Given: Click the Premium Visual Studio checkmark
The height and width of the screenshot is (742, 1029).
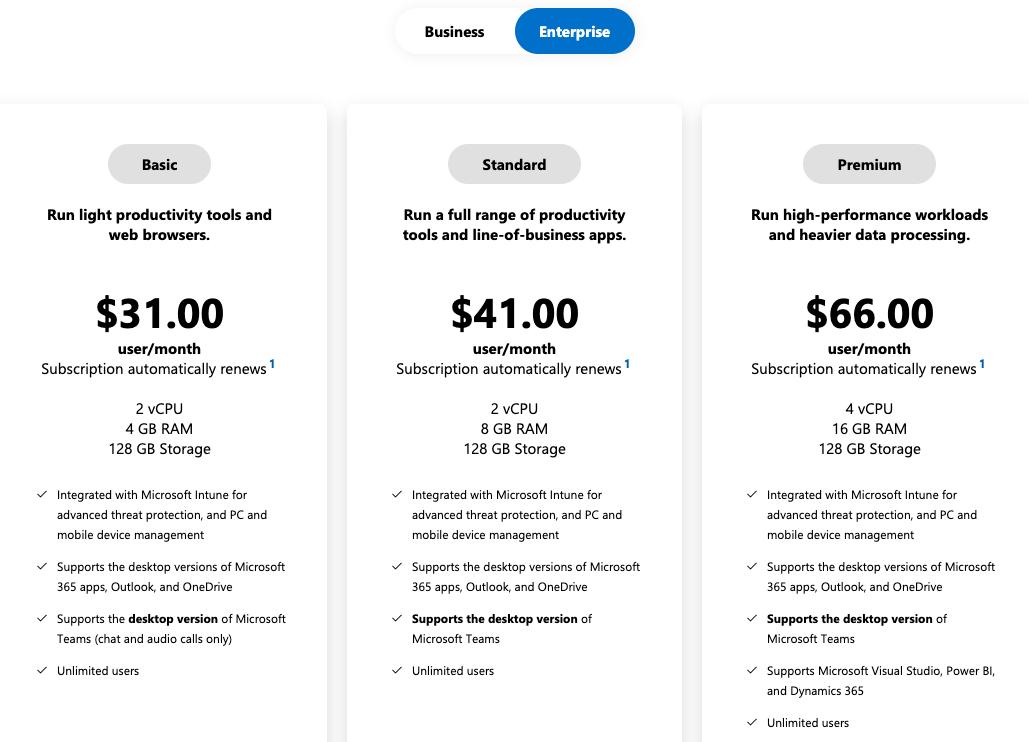Looking at the screenshot, I should pos(752,670).
